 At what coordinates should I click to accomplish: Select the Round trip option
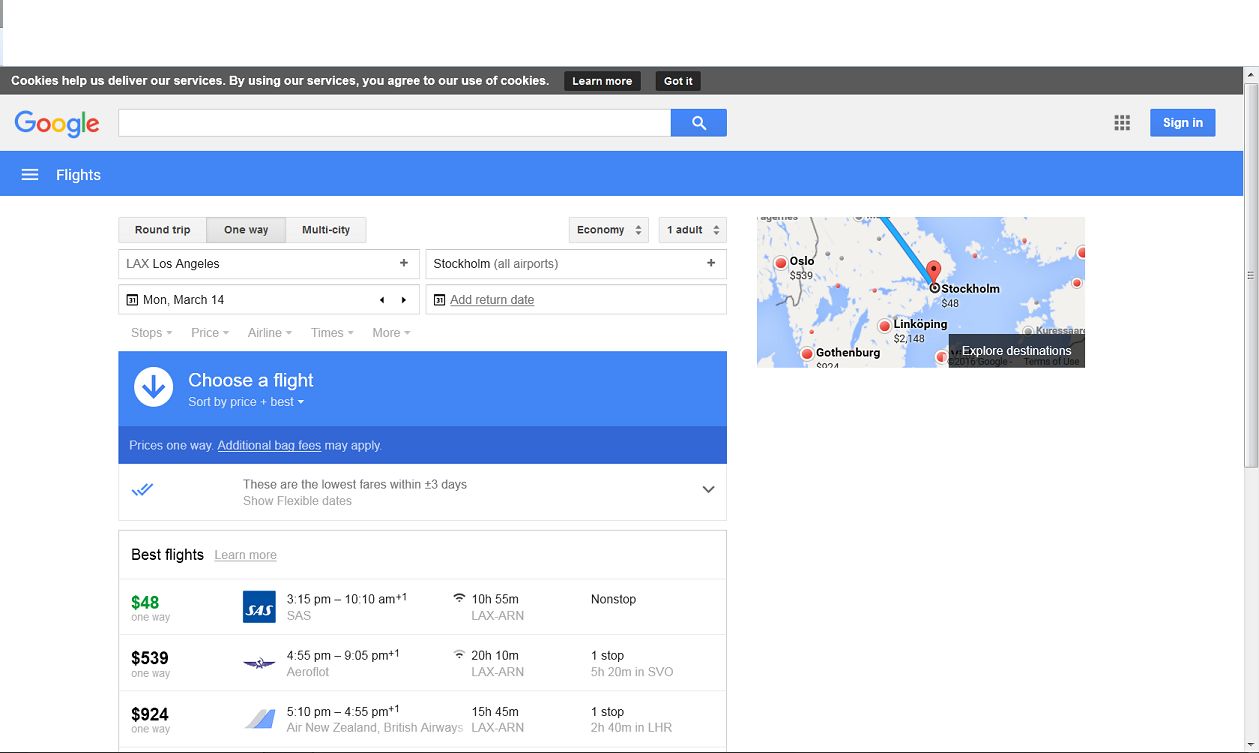pyautogui.click(x=162, y=230)
